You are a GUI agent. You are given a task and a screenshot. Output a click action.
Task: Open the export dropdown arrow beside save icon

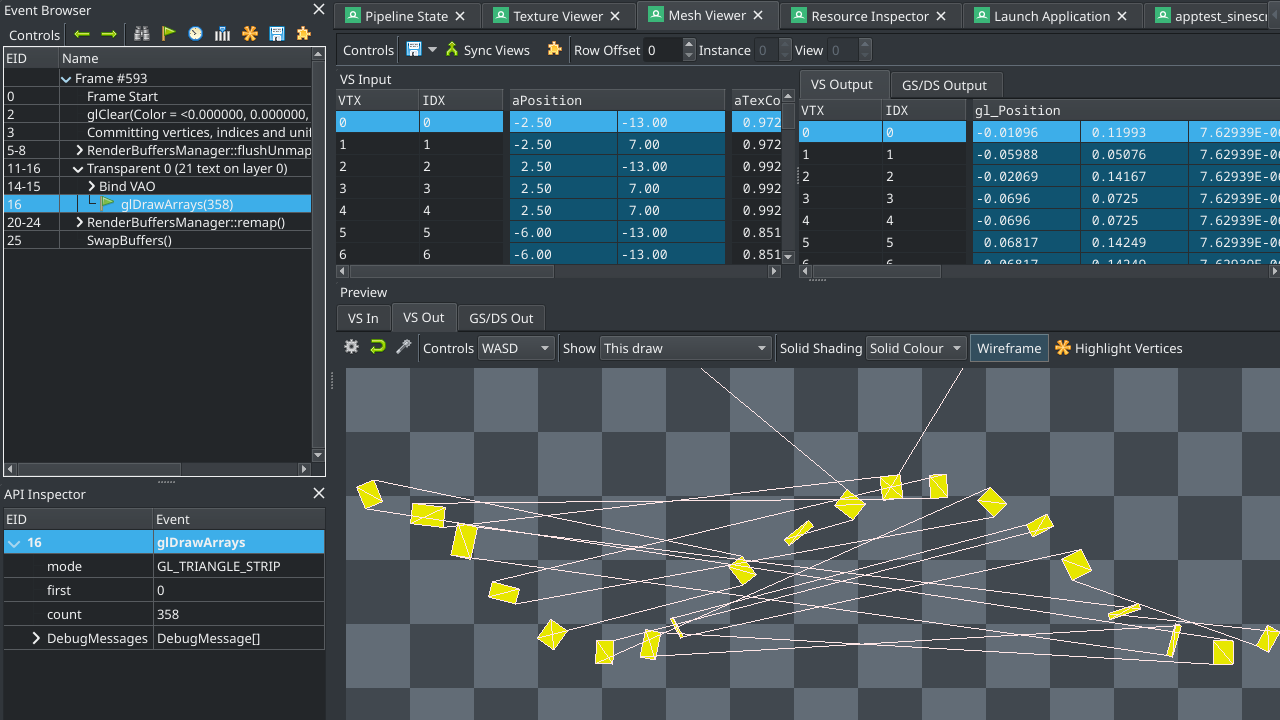pyautogui.click(x=432, y=49)
